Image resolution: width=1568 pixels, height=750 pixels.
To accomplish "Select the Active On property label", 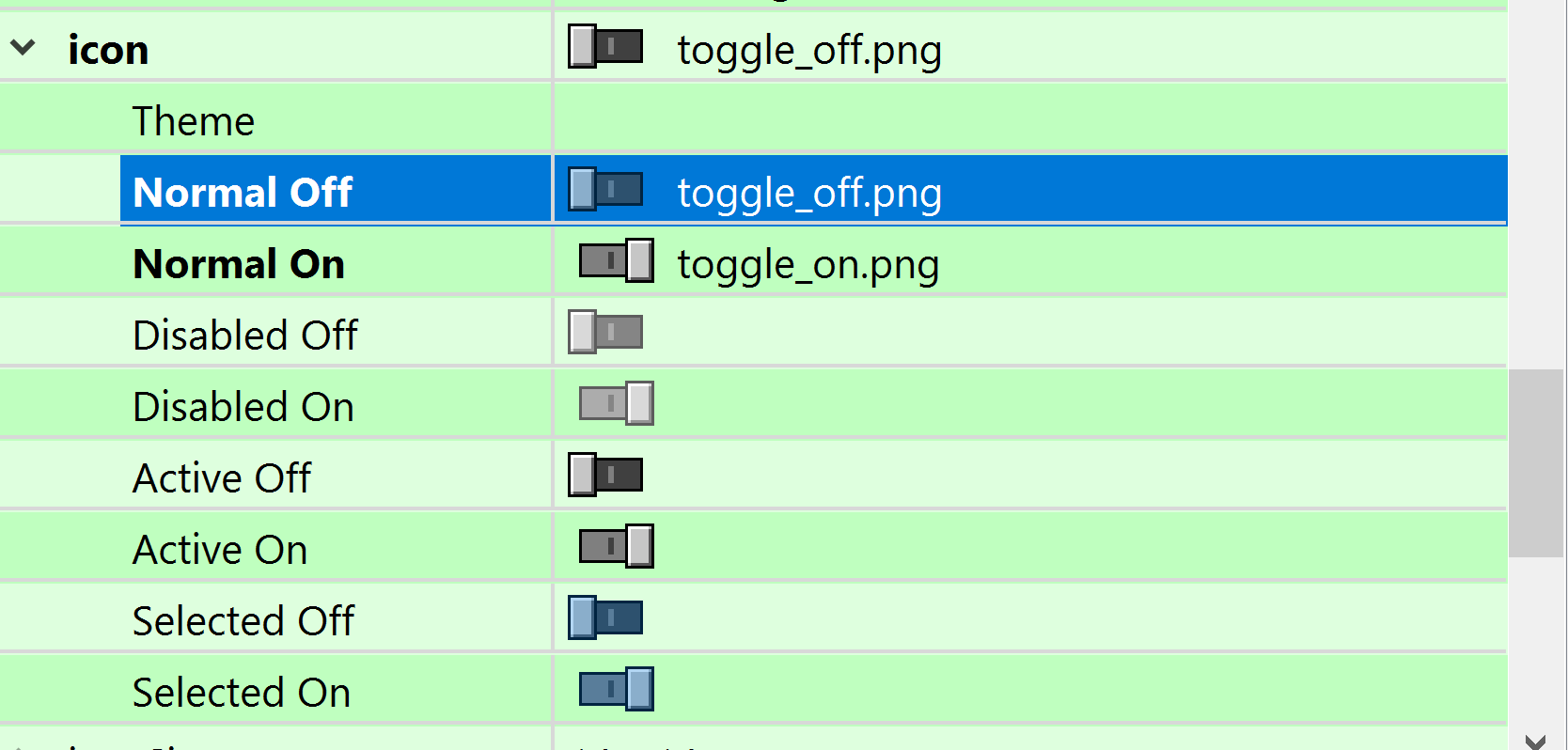I will point(220,550).
